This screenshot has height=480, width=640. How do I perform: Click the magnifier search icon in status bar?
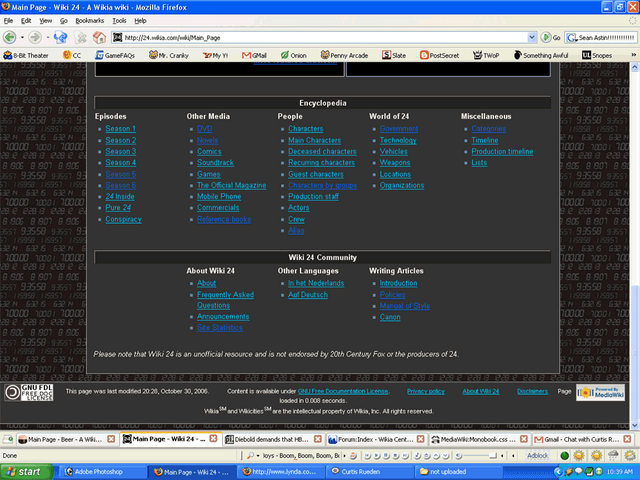pos(250,456)
